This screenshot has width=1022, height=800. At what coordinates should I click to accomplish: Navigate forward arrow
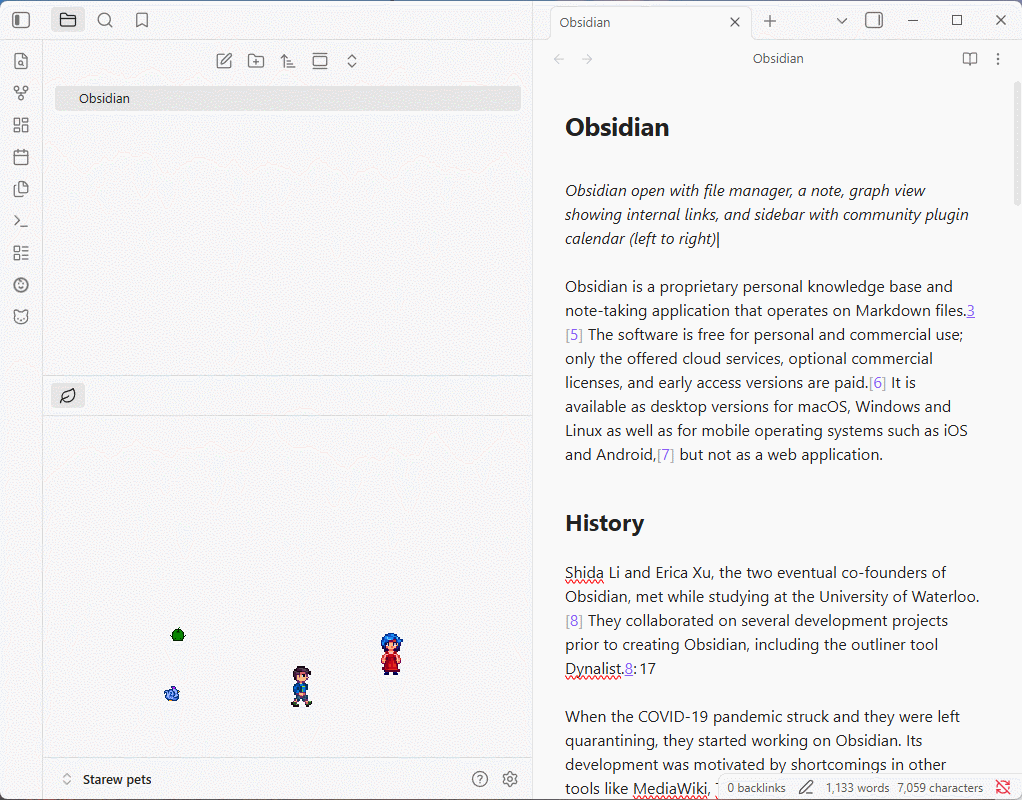[x=587, y=59]
